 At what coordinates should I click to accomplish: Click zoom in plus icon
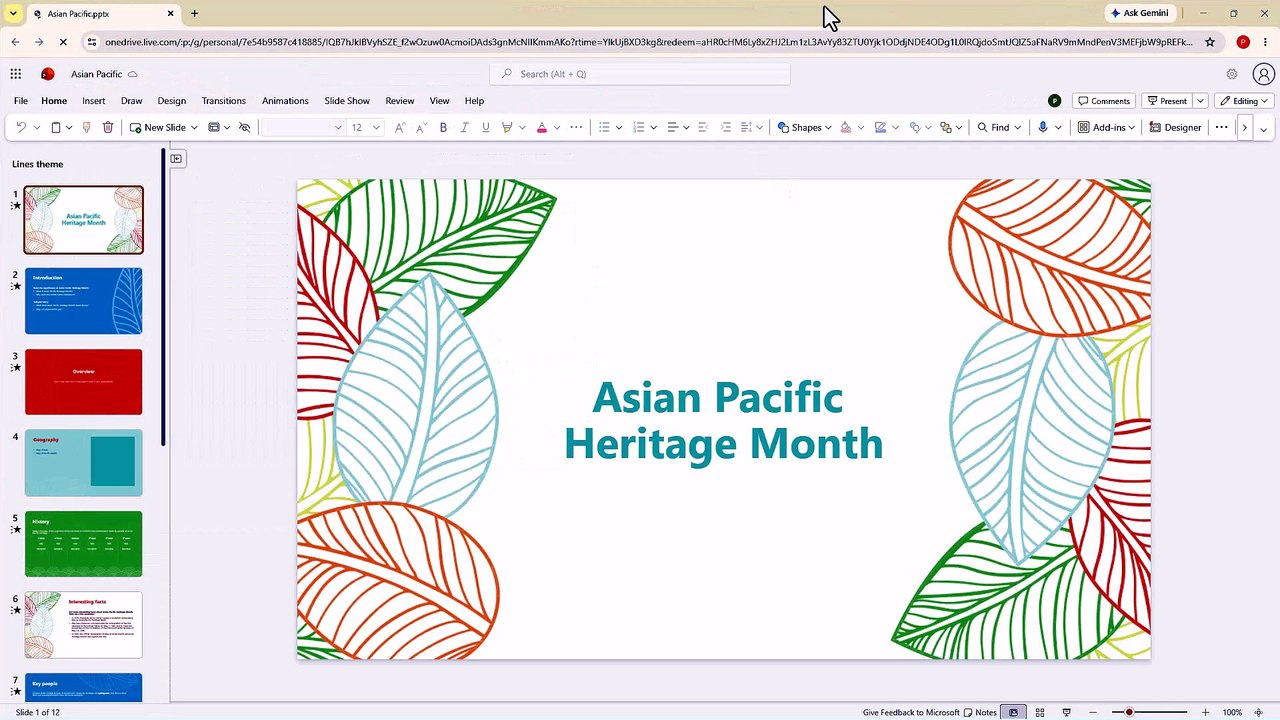click(1205, 713)
